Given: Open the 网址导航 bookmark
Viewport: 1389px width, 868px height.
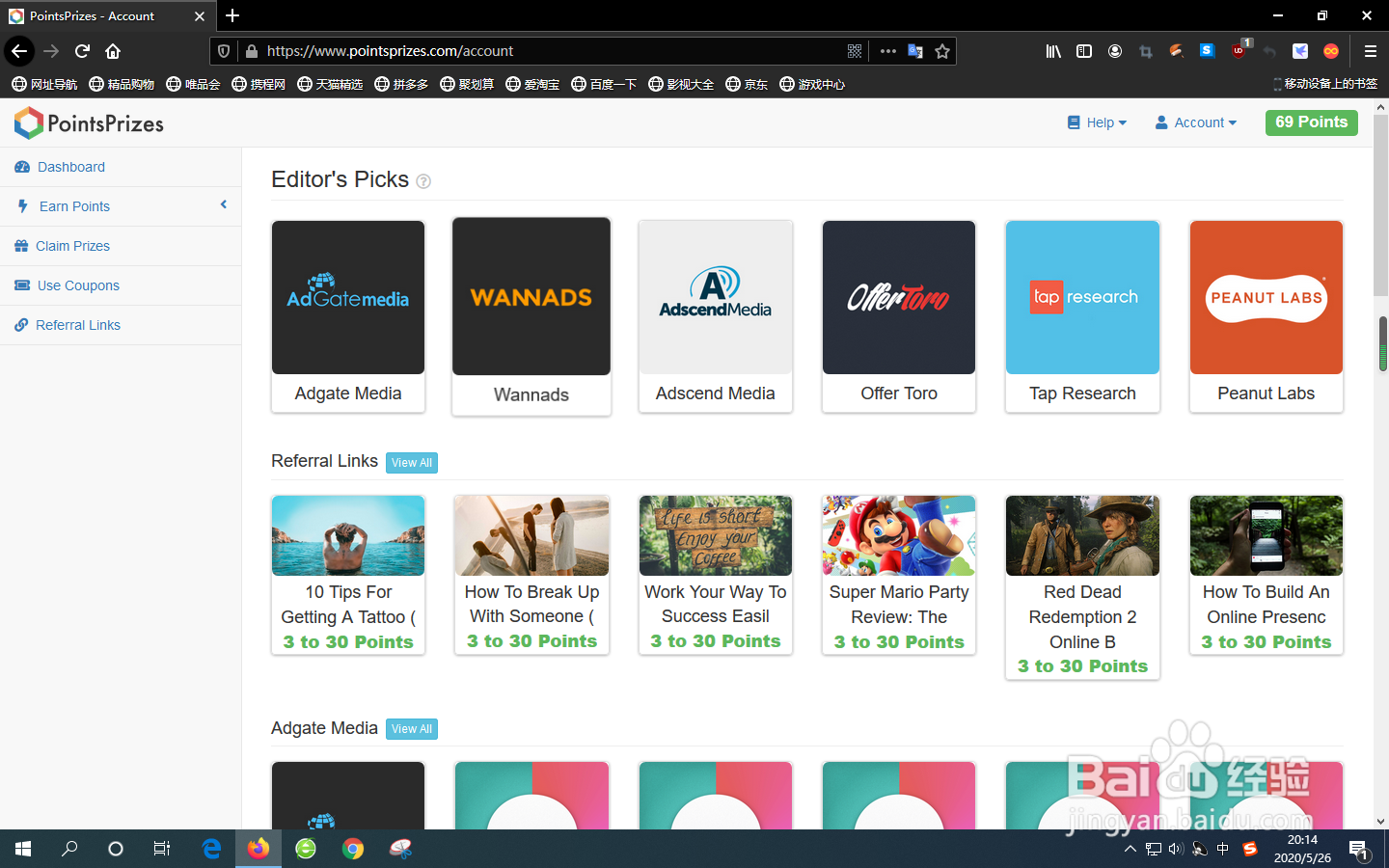Looking at the screenshot, I should (x=44, y=84).
